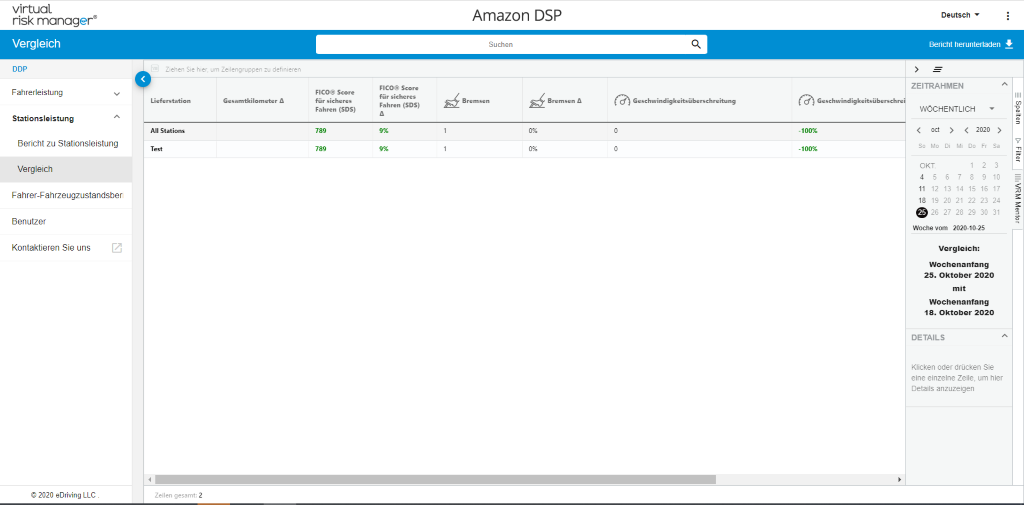This screenshot has height=505, width=1024.
Task: Collapse the Stationsleistung menu section
Action: click(x=65, y=118)
